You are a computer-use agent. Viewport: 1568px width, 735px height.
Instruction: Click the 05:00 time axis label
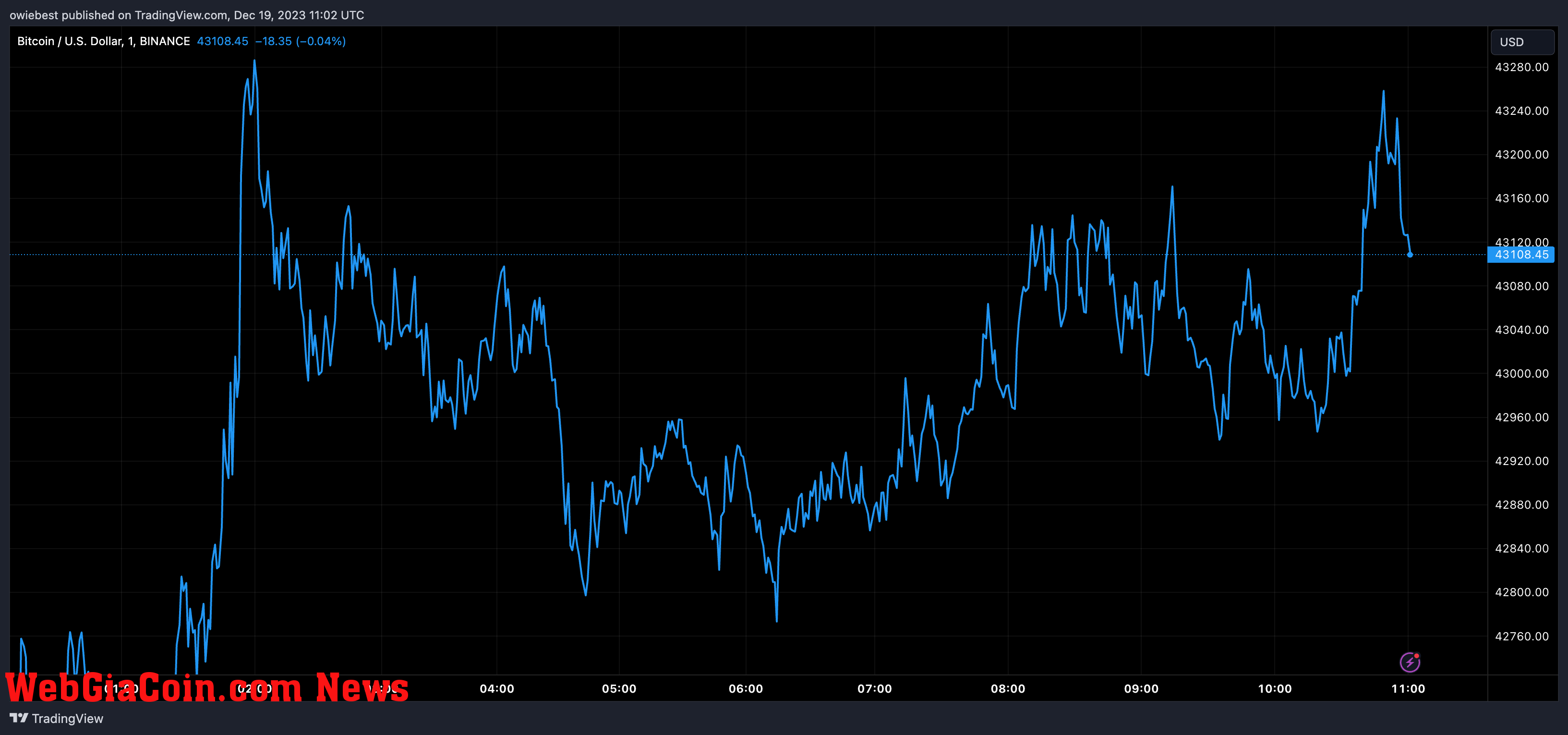click(619, 689)
